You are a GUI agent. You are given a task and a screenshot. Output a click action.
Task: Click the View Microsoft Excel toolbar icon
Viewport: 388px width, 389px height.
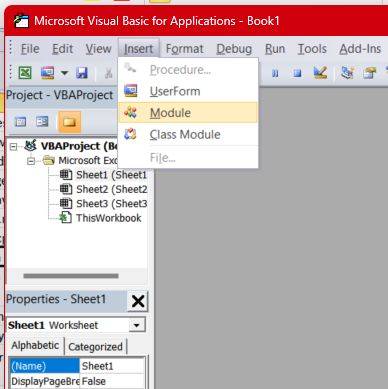pyautogui.click(x=25, y=72)
